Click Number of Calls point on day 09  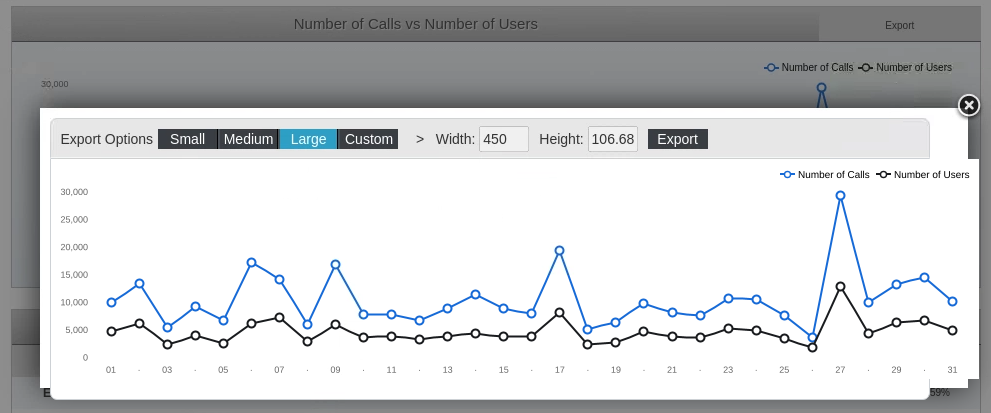click(336, 264)
